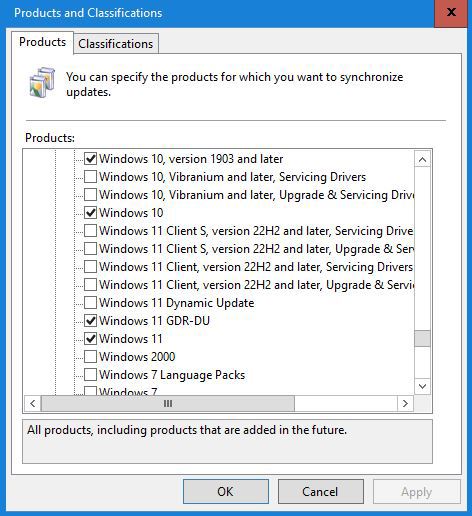
Task: Select the Windows 2000 row text
Action: coord(137,357)
